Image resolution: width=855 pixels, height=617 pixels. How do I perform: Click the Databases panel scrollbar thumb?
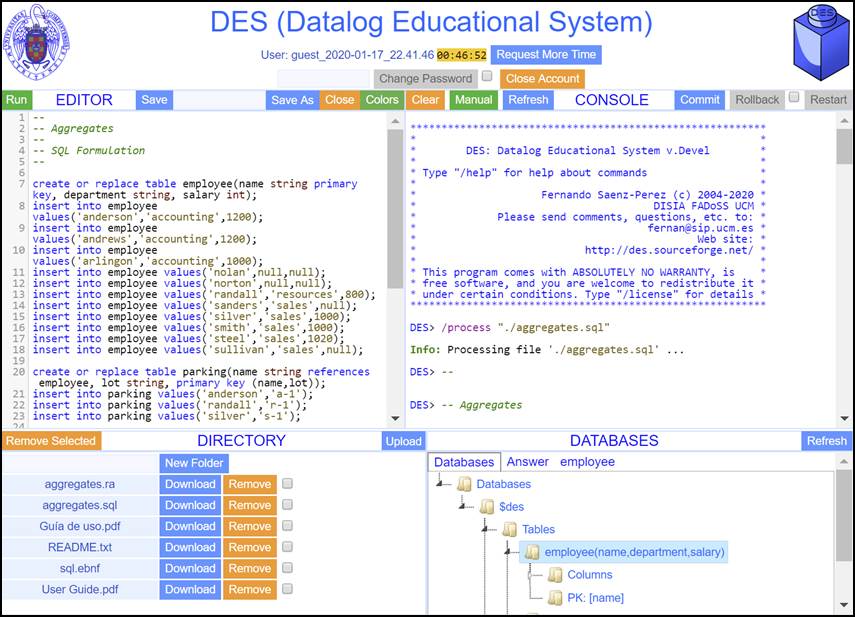(844, 514)
